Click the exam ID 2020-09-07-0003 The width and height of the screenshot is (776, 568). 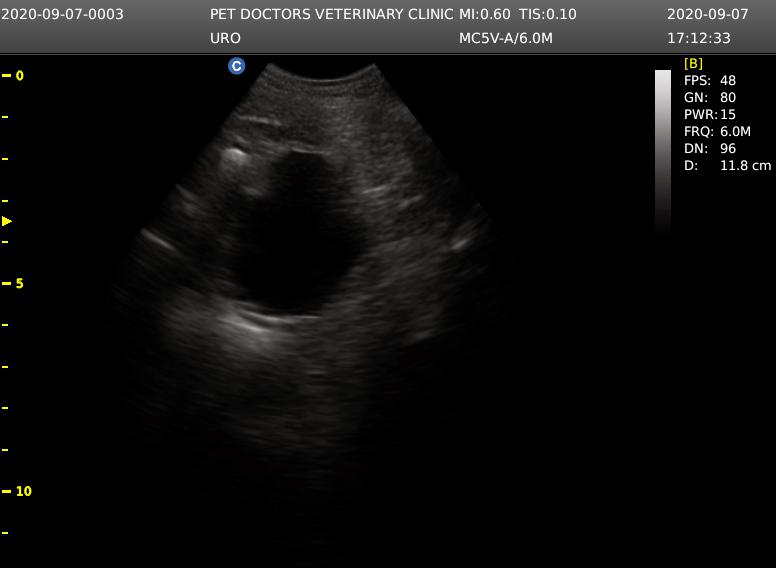click(62, 14)
